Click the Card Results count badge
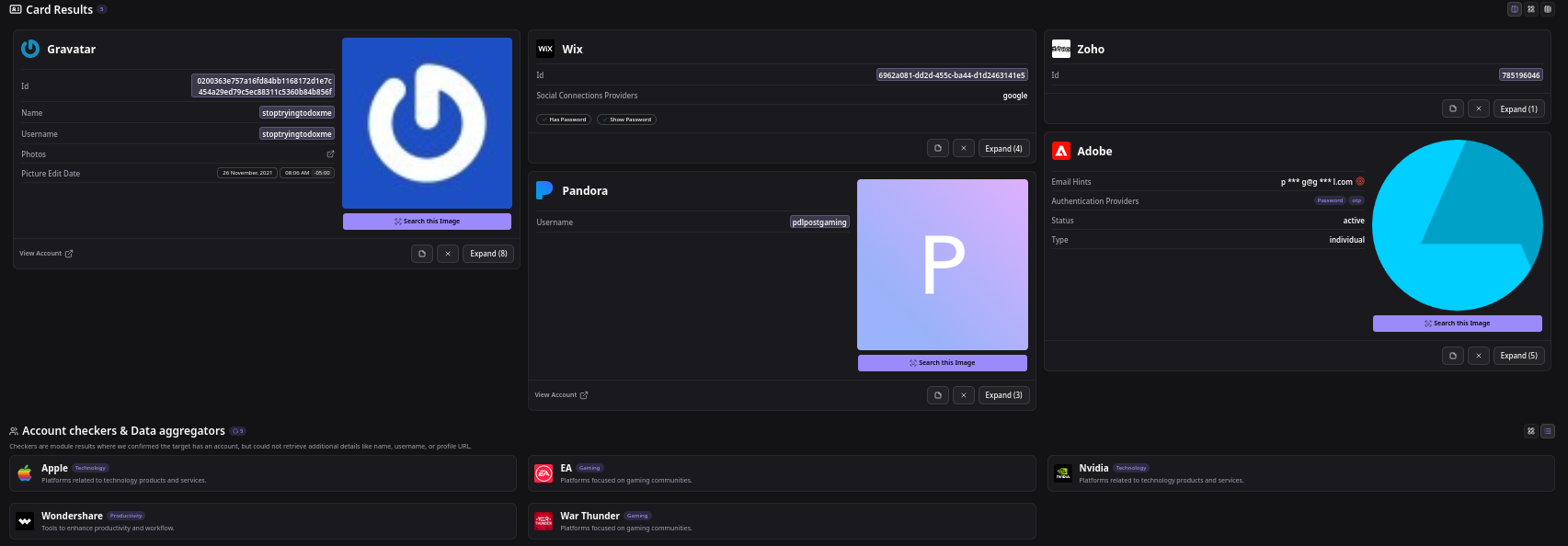Image resolution: width=1568 pixels, height=546 pixels. pyautogui.click(x=102, y=9)
